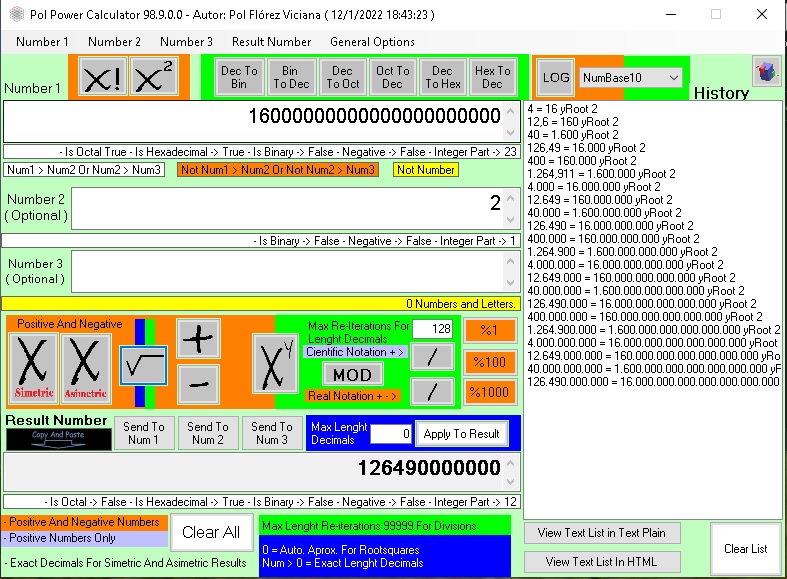Viewport: 787px width, 579px height.
Task: Click the cube icon above History
Action: [766, 71]
